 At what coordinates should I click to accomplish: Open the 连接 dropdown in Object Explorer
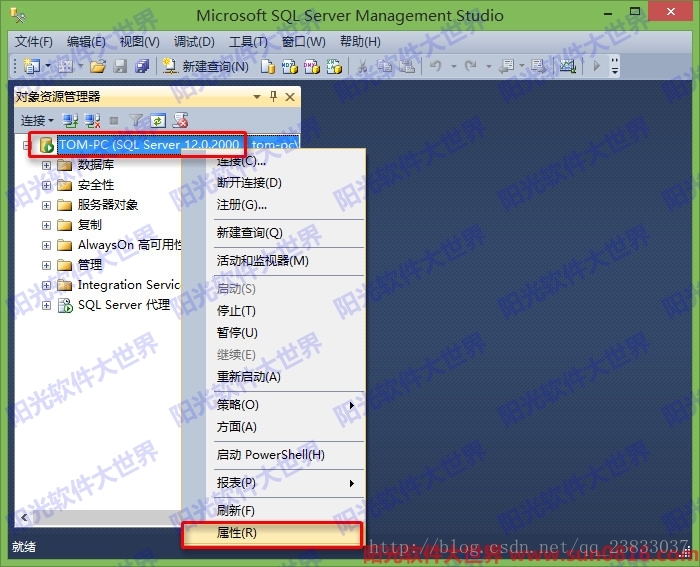point(37,121)
